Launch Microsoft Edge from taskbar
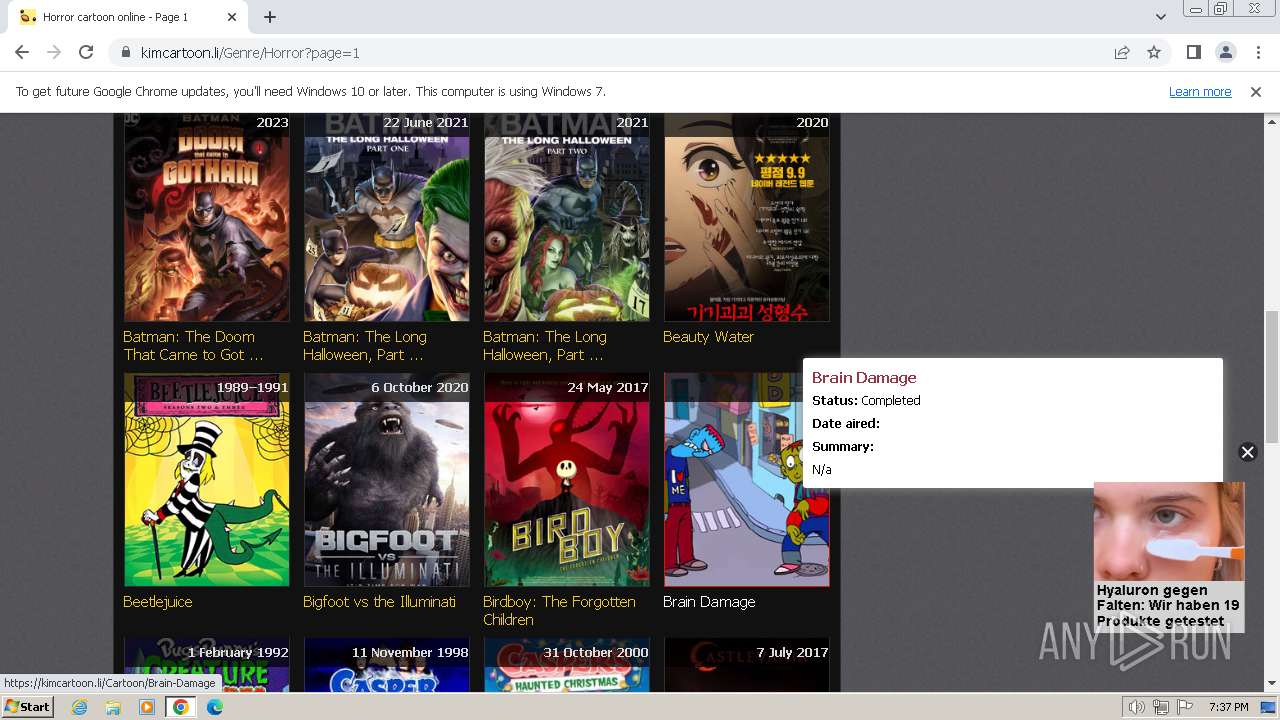Viewport: 1280px width, 720px height. coord(215,707)
